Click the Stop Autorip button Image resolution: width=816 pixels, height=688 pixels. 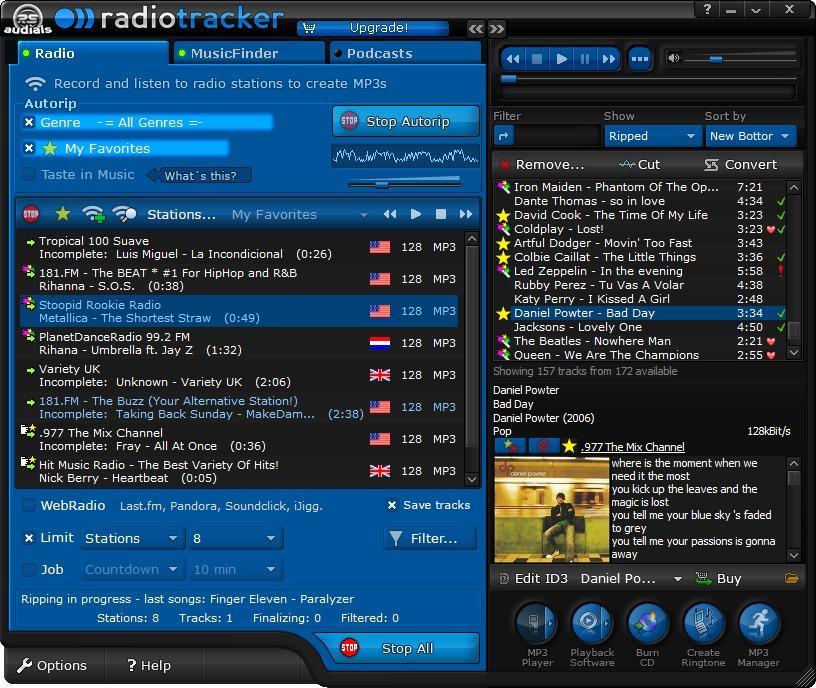[406, 121]
